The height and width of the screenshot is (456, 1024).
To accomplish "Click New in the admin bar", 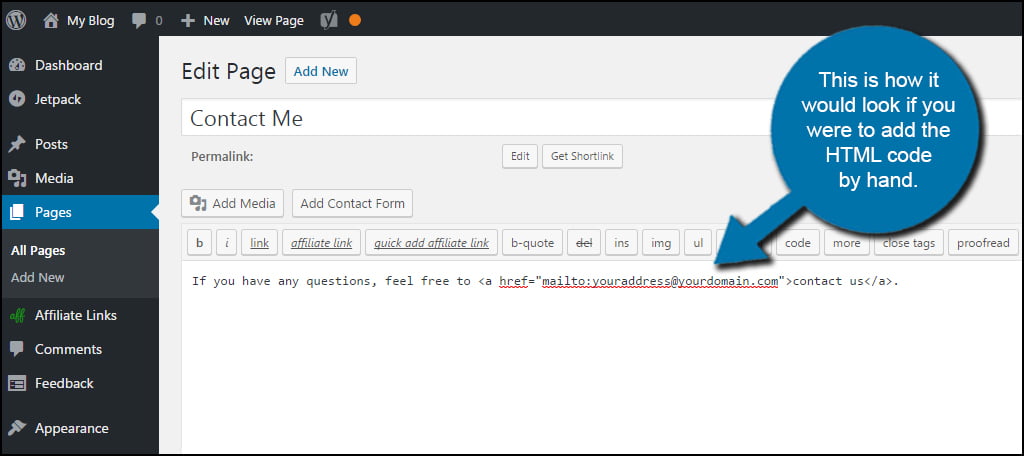I will coord(216,21).
